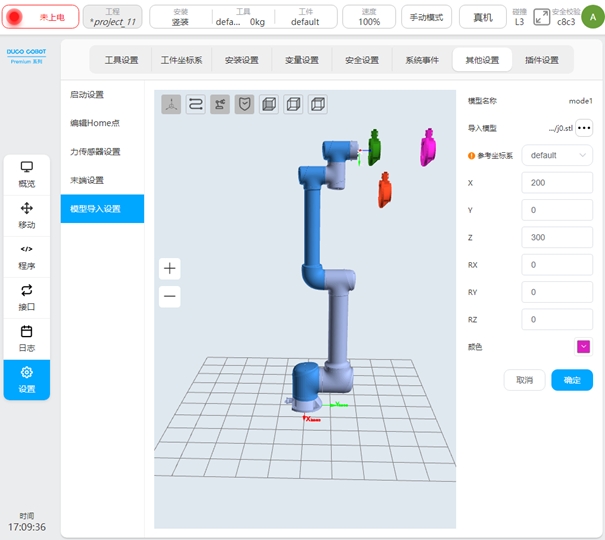Select 力传感器设置 in the settings list
Screen dimensions: 605x540
tap(95, 152)
